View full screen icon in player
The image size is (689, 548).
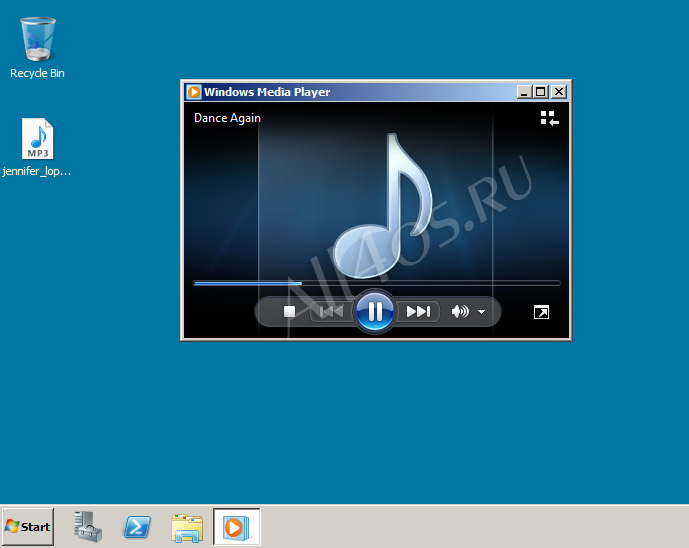tap(541, 312)
